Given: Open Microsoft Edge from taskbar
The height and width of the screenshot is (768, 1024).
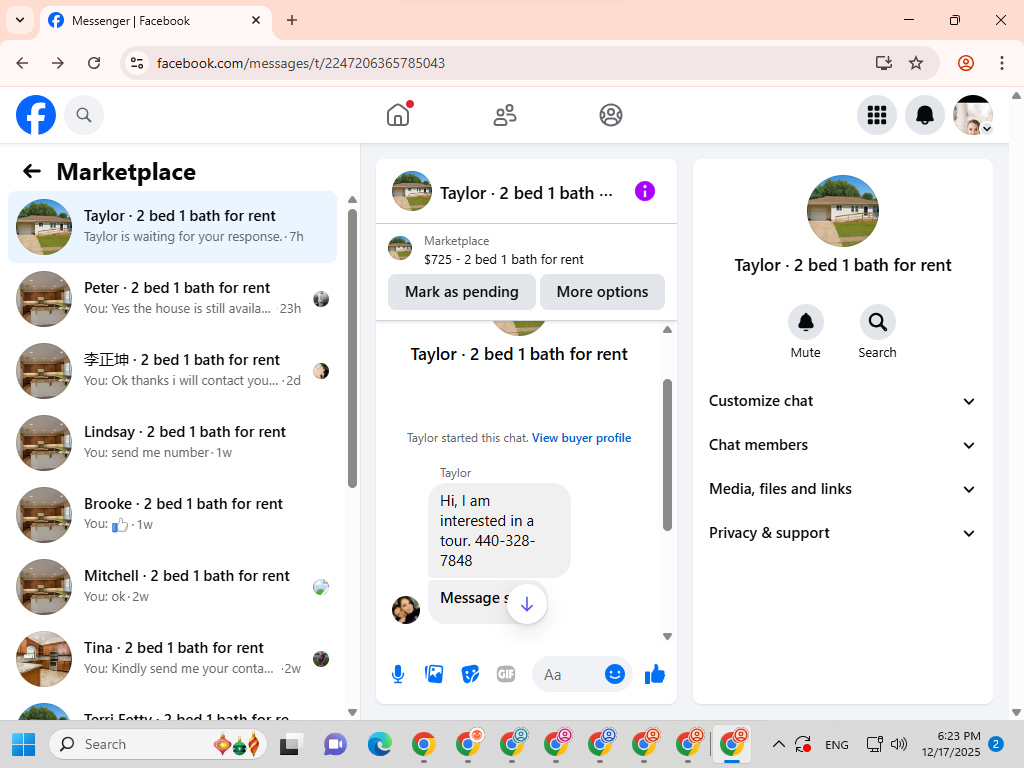Looking at the screenshot, I should 379,744.
